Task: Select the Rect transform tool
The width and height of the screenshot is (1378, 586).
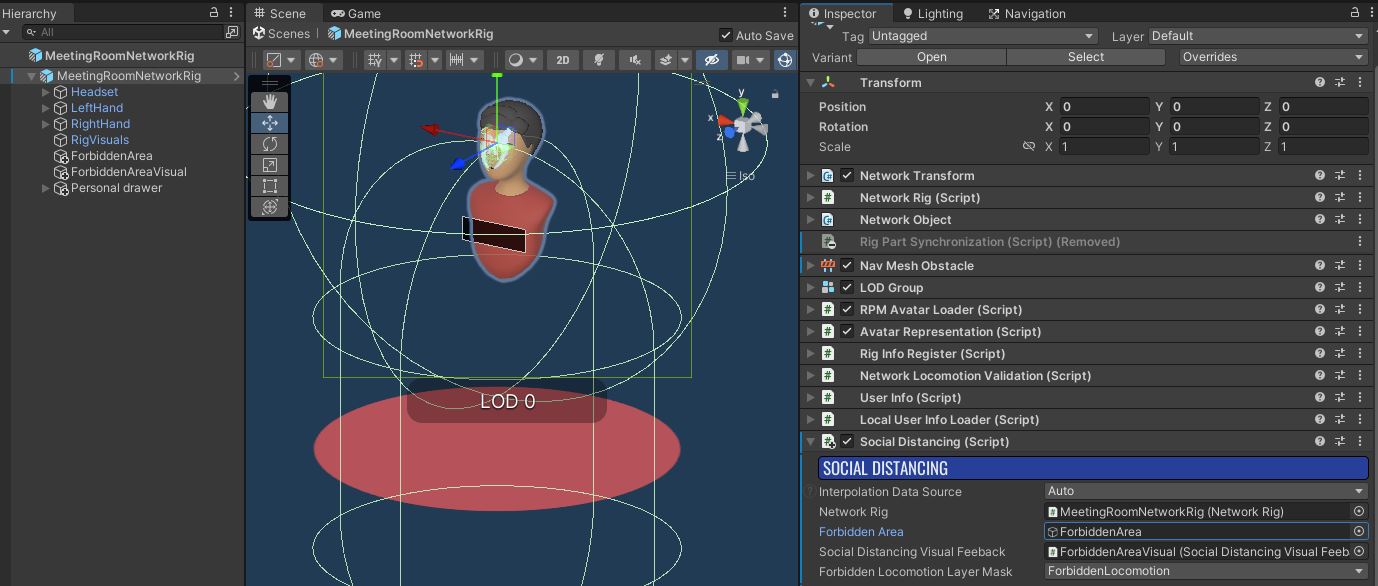Action: [x=269, y=185]
